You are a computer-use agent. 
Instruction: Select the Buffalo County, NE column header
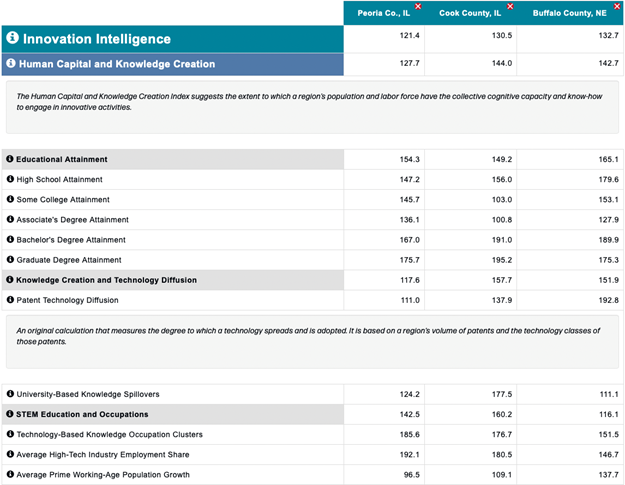point(570,13)
